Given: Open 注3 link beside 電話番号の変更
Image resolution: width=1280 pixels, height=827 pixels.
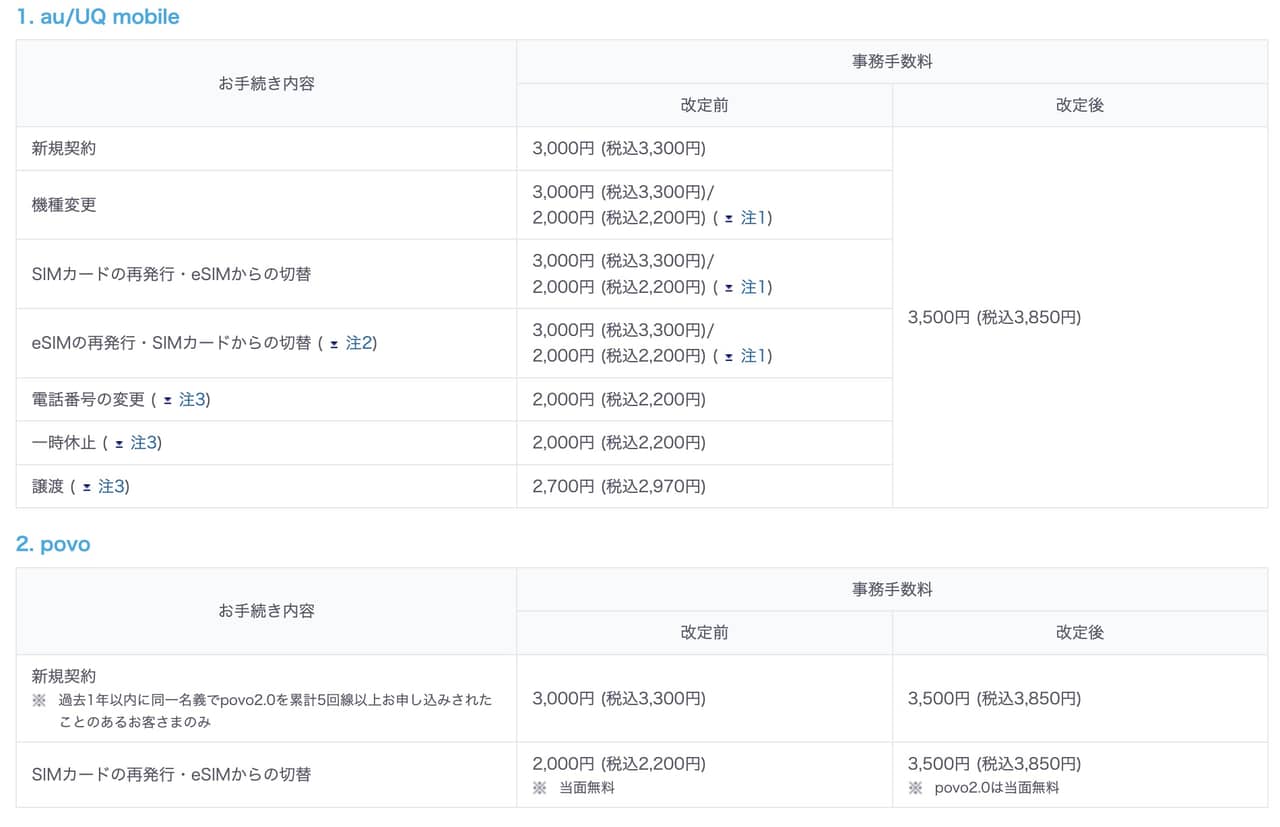Looking at the screenshot, I should [x=192, y=400].
